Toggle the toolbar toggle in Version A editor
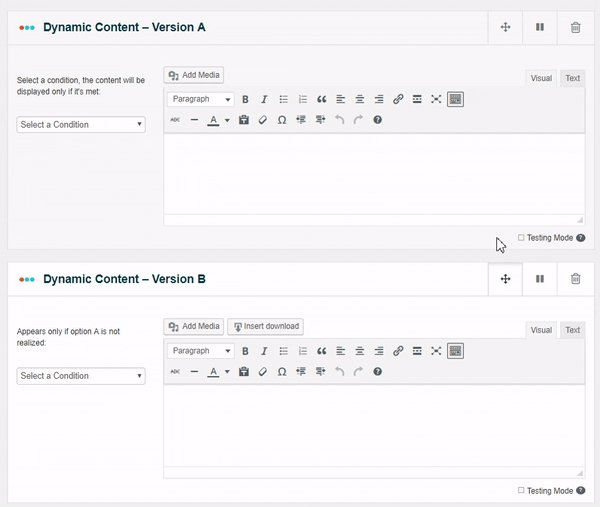The width and height of the screenshot is (600, 507). pos(455,99)
